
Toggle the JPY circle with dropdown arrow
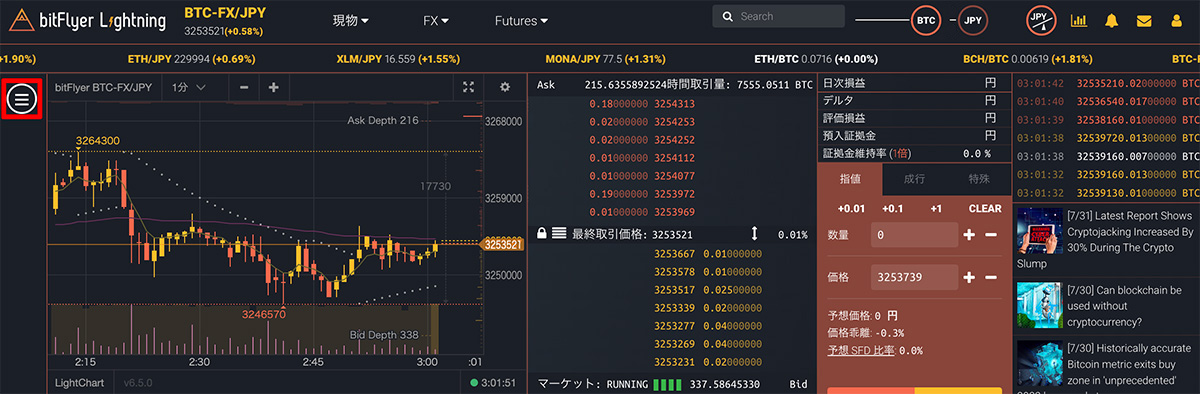1041,20
